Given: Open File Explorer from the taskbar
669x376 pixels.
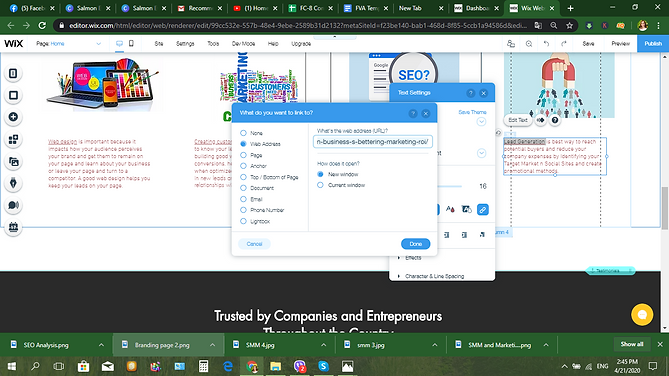Looking at the screenshot, I should click(276, 366).
